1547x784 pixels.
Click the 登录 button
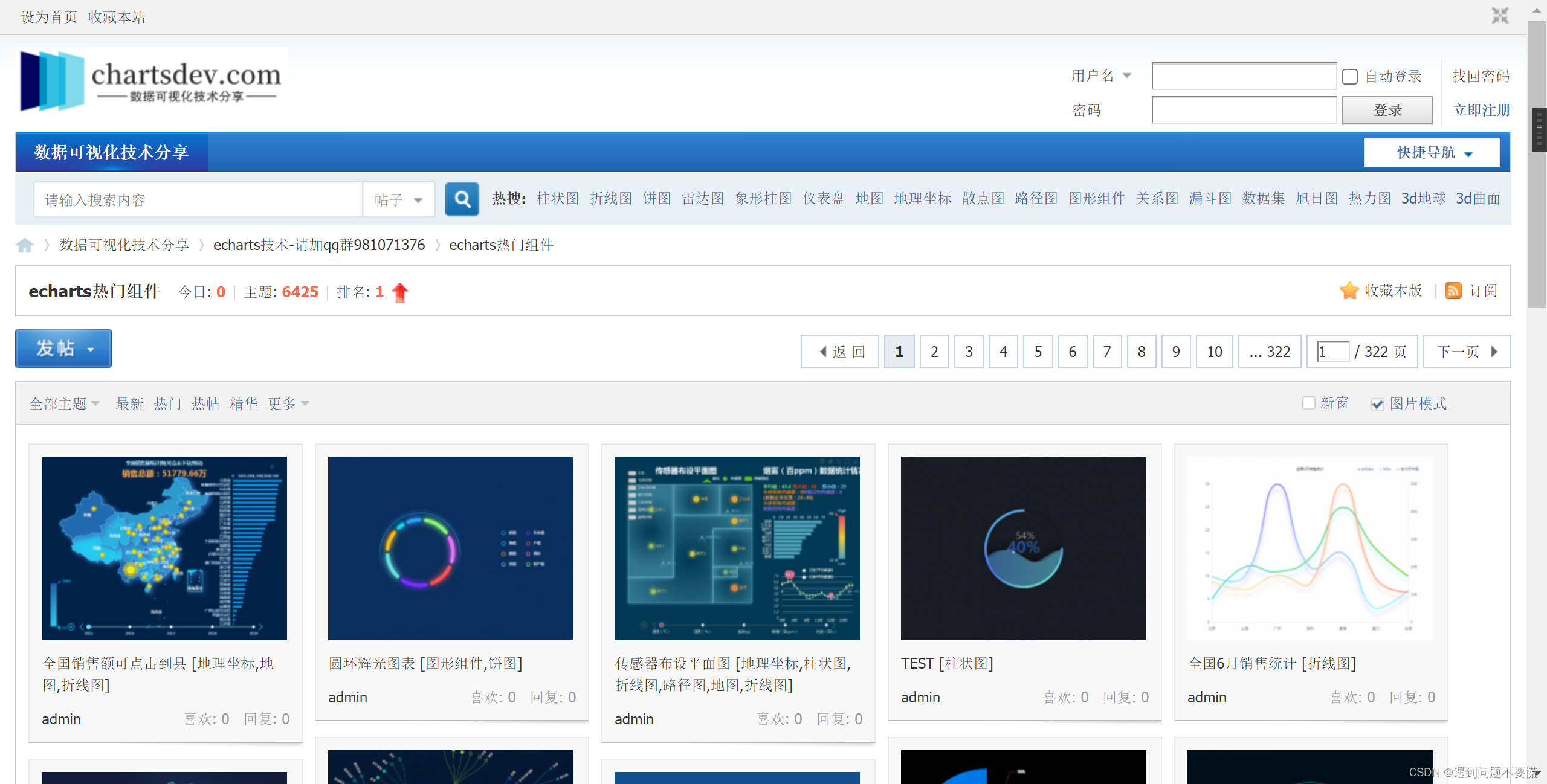tap(1387, 111)
